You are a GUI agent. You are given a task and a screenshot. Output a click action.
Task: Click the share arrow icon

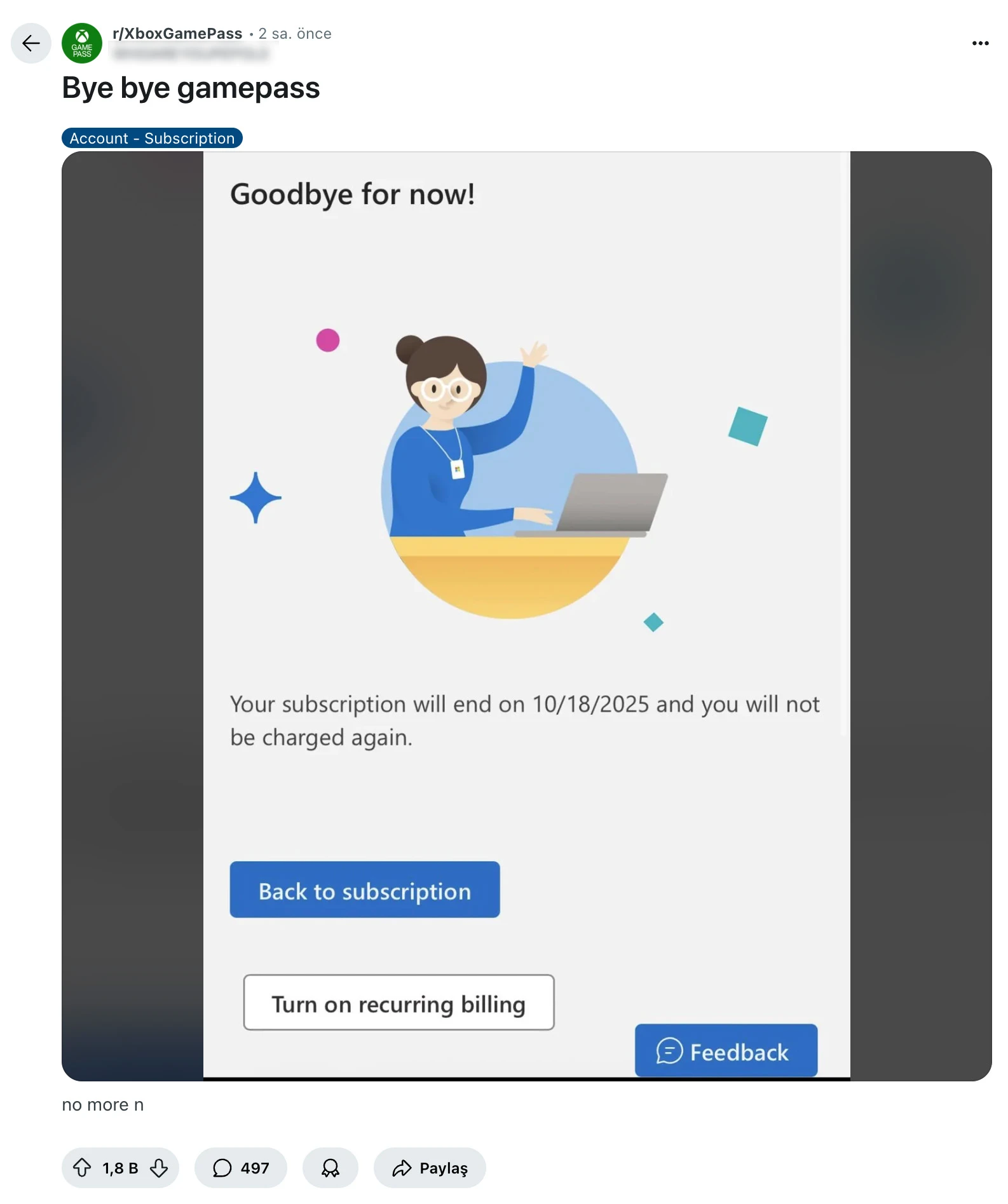402,1168
